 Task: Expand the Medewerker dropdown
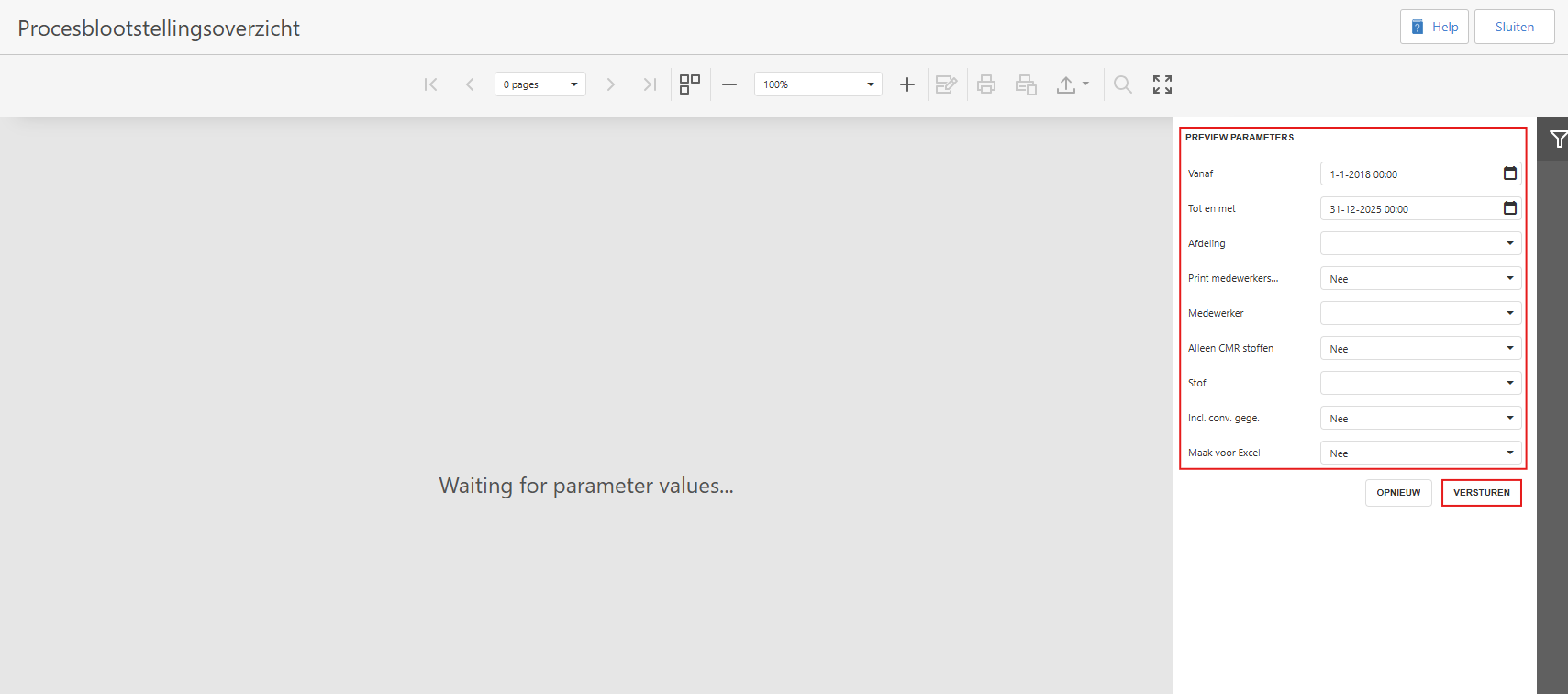1510,313
